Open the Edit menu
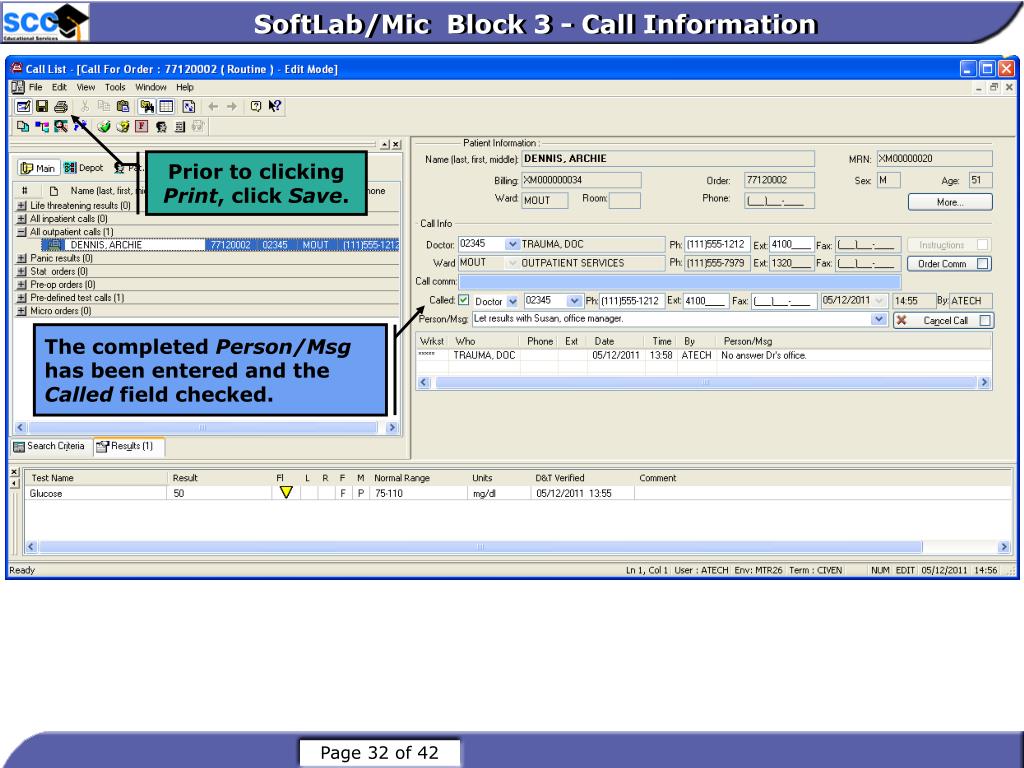1024x768 pixels. 59,87
